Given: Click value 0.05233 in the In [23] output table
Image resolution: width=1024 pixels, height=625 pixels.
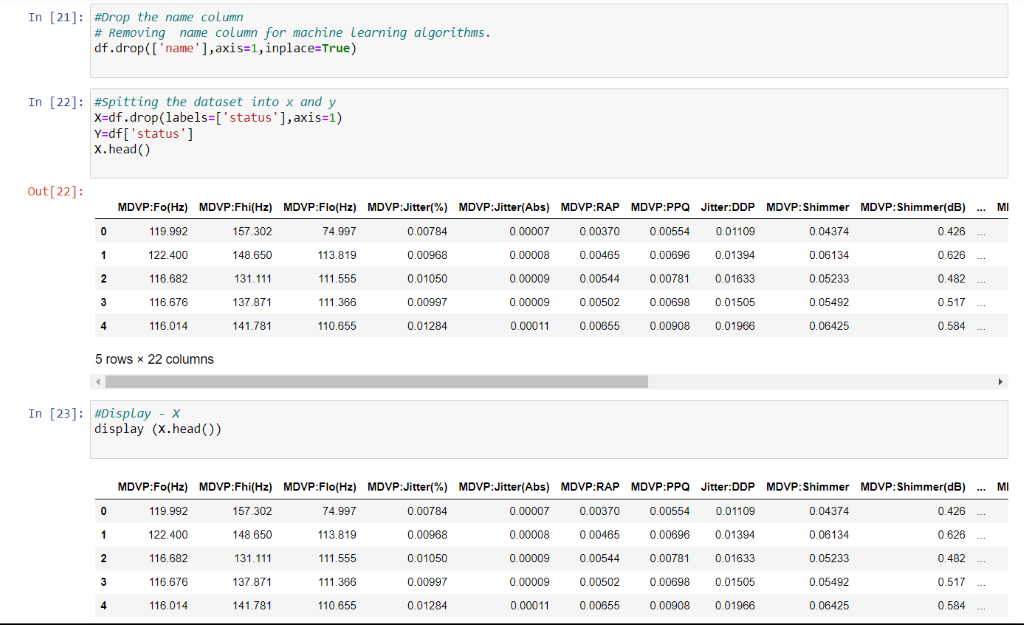Looking at the screenshot, I should point(829,558).
